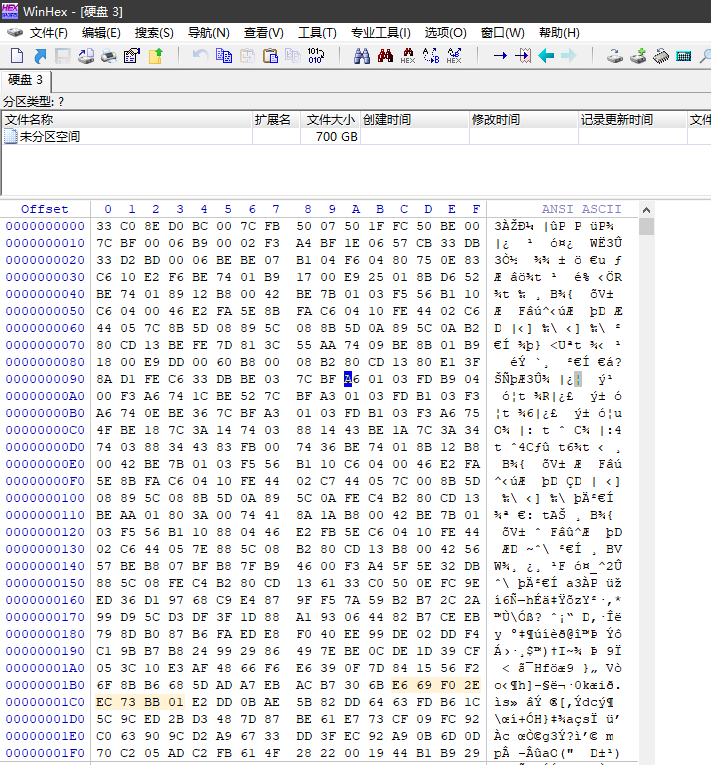Open the RAM editor chip icon
The width and height of the screenshot is (711, 765).
(661, 56)
